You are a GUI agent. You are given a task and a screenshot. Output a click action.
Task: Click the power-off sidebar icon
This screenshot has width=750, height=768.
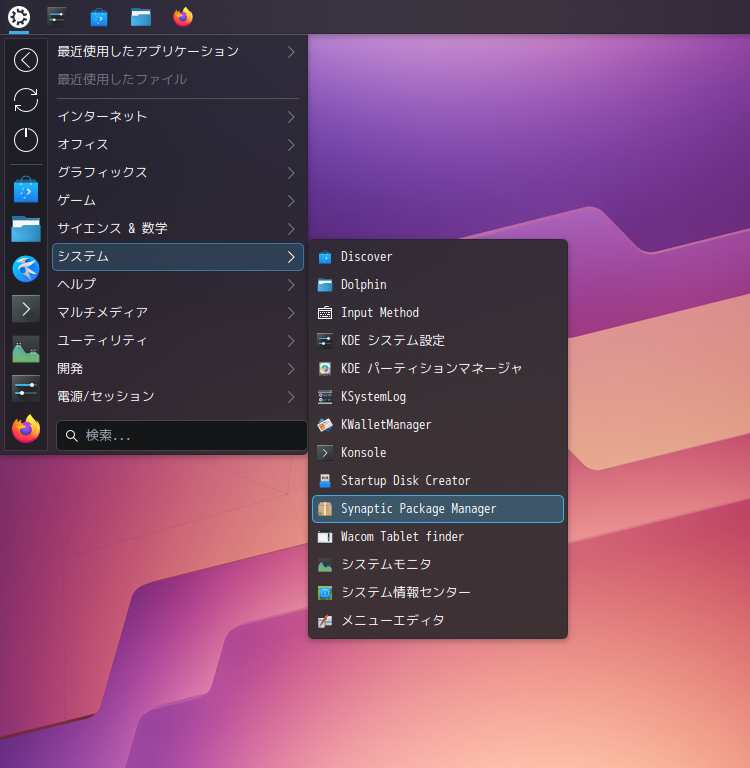pos(26,140)
